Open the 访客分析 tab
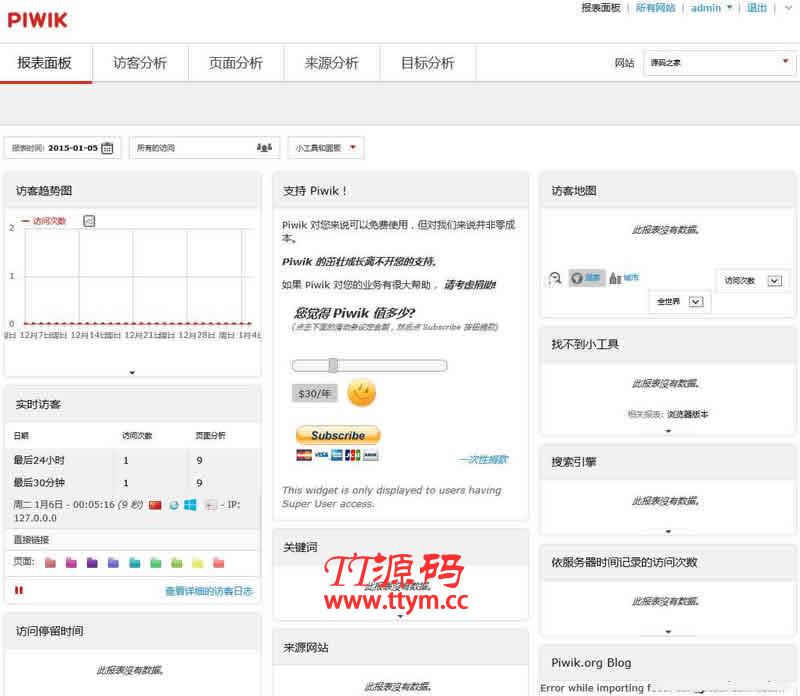 pyautogui.click(x=140, y=63)
